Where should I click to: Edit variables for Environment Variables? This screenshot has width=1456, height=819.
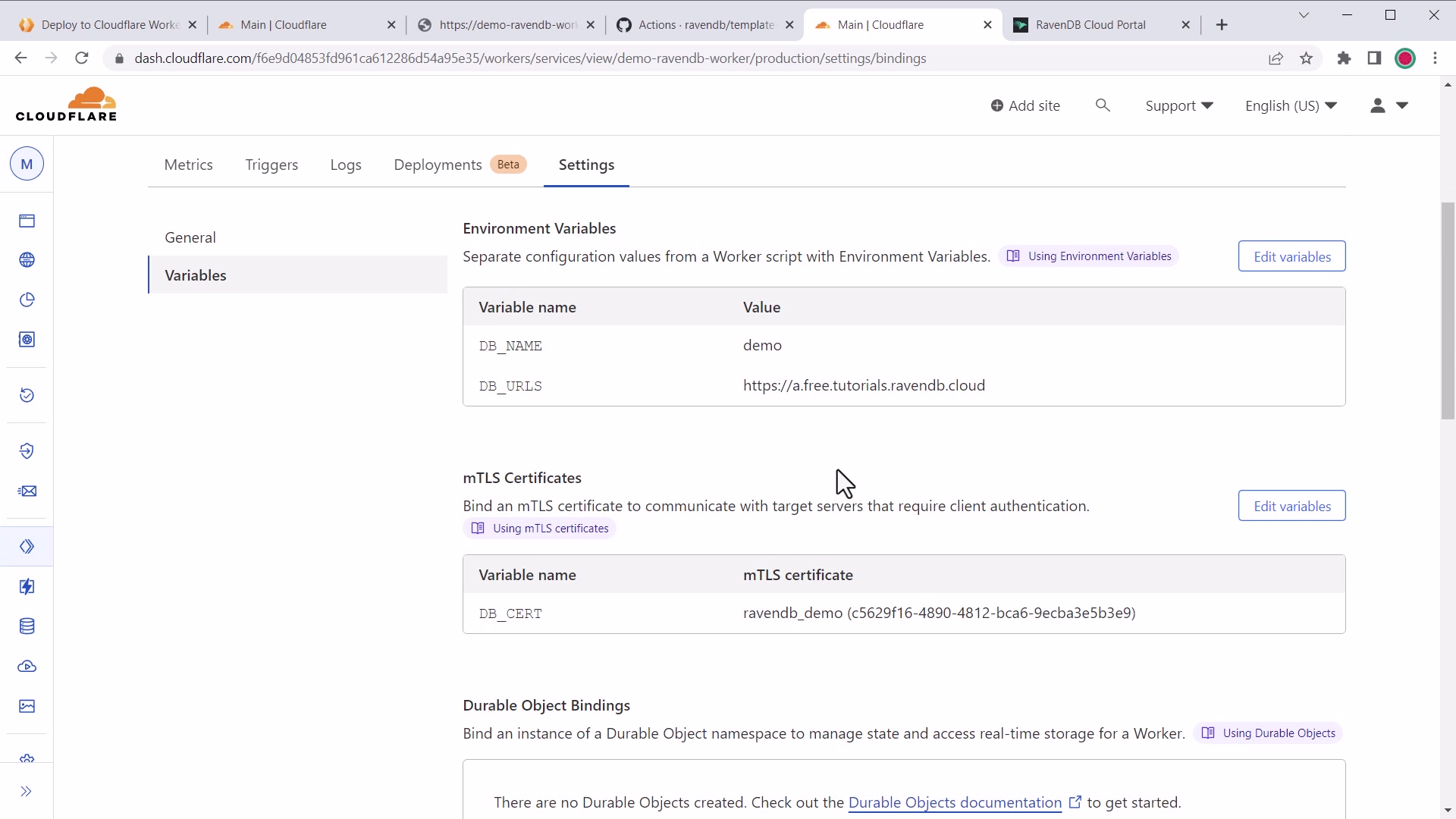click(x=1291, y=256)
